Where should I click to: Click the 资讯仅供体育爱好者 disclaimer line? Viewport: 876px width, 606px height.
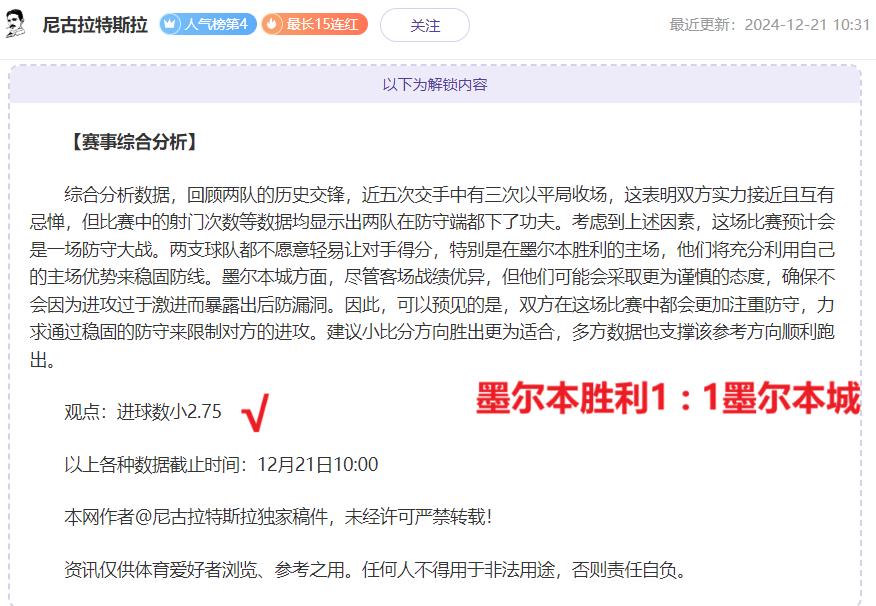point(375,570)
